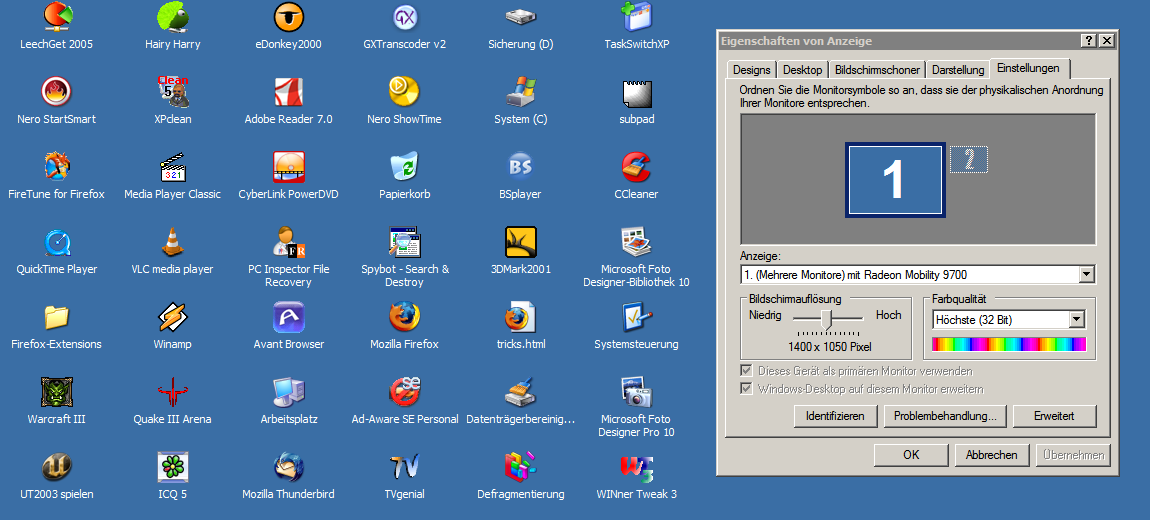The height and width of the screenshot is (520, 1150).
Task: Click the TaskSwitchXP desktop icon
Action: click(637, 17)
